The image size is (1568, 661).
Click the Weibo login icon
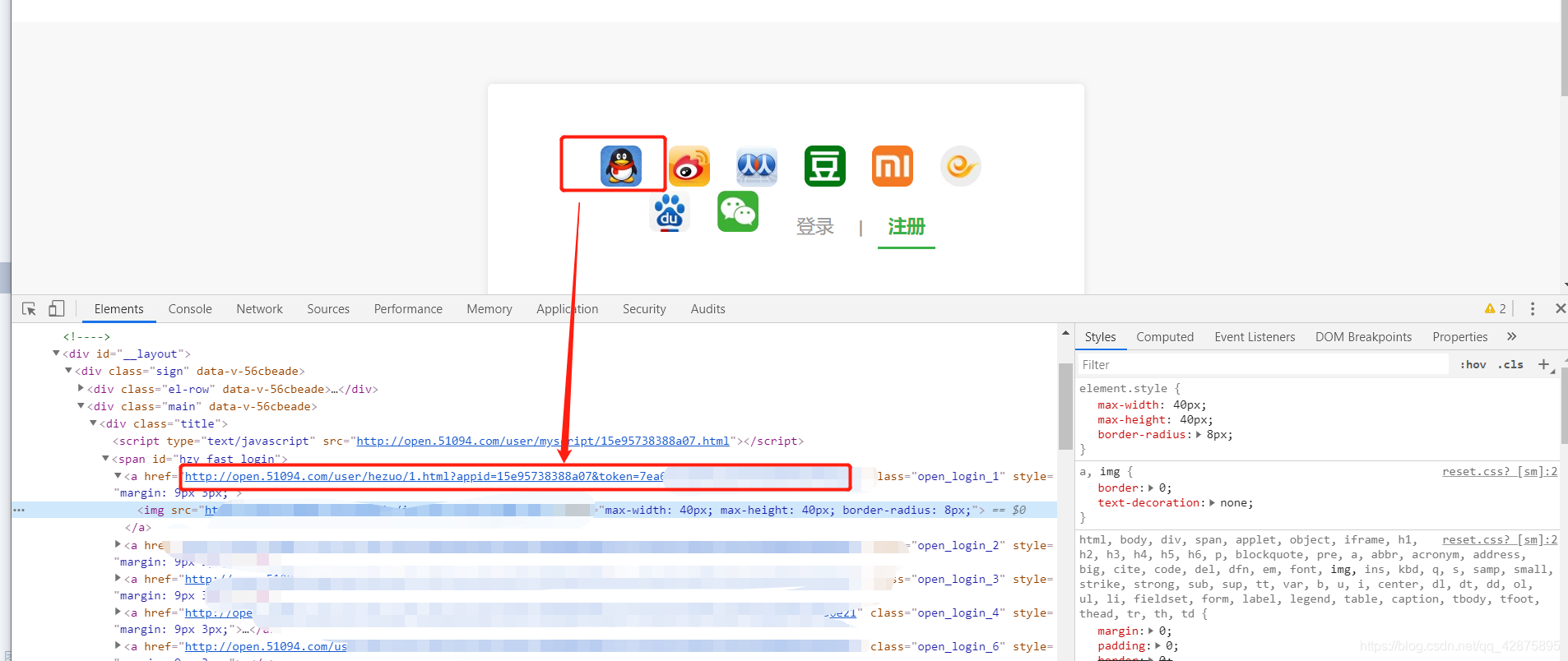pos(689,166)
